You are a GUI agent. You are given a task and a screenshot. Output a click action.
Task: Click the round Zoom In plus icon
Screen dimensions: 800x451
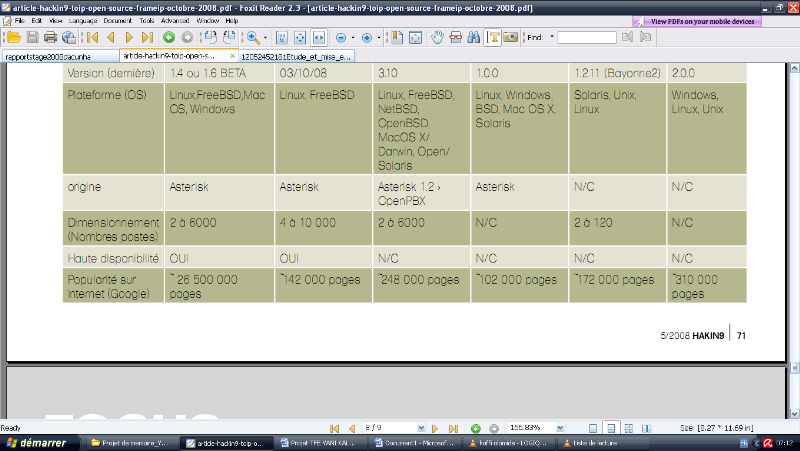(x=367, y=38)
